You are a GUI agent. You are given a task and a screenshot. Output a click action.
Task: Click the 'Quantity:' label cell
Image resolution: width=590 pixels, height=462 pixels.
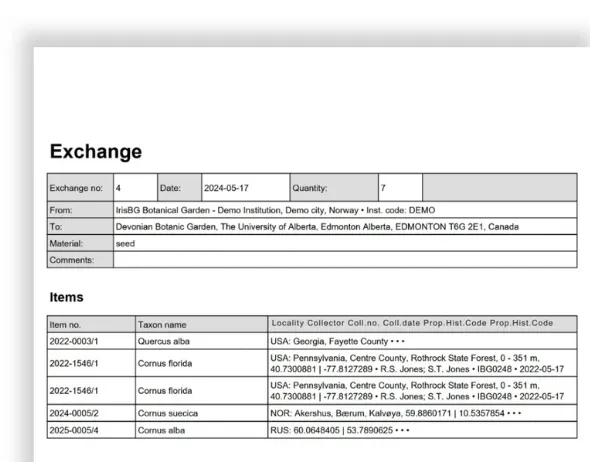point(334,187)
